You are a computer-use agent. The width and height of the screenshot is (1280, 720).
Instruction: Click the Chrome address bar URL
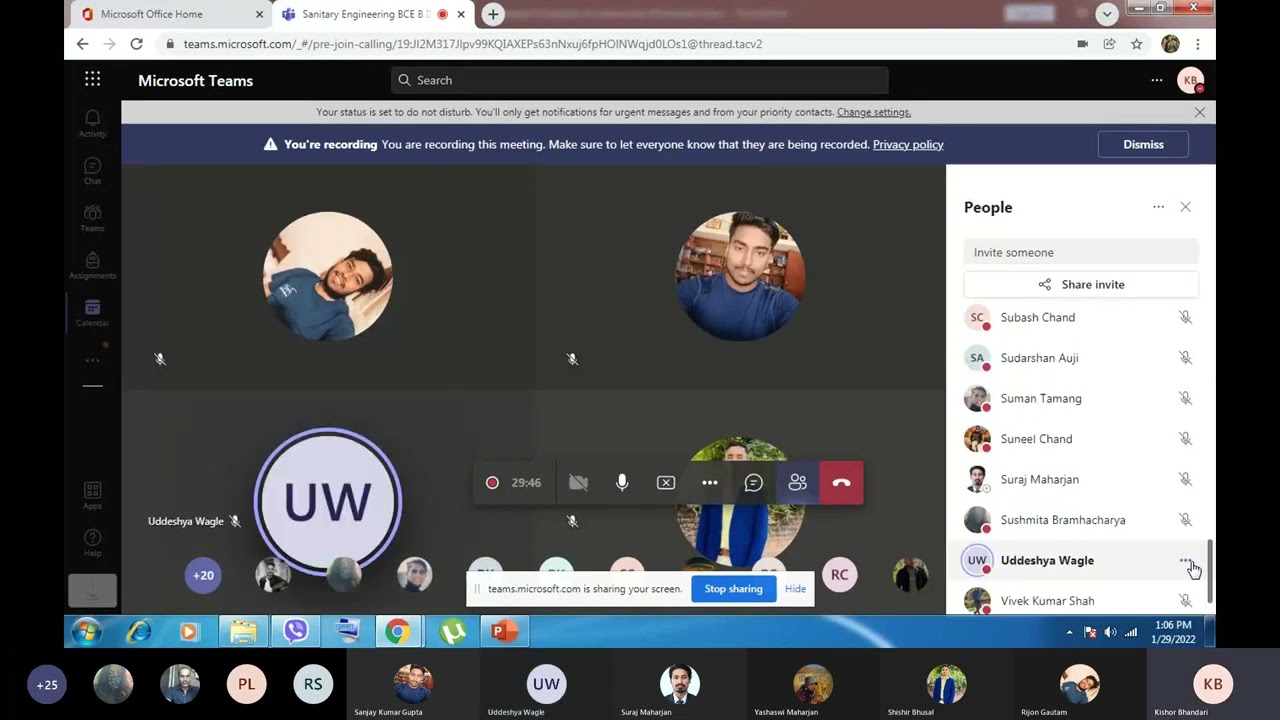pos(473,44)
